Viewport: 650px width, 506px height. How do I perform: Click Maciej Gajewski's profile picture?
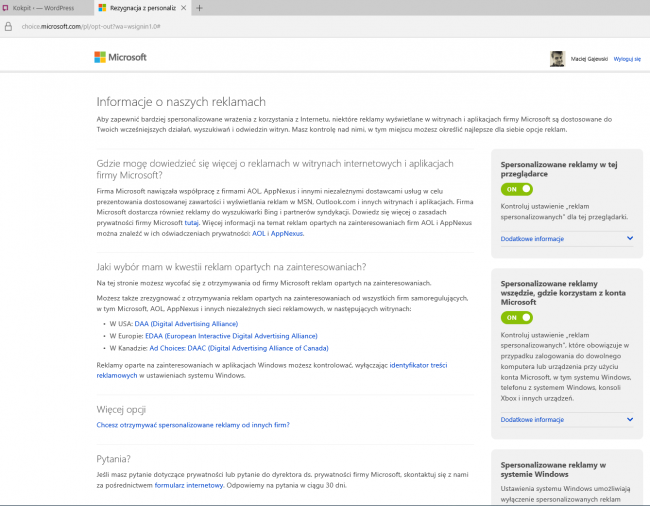(x=558, y=59)
